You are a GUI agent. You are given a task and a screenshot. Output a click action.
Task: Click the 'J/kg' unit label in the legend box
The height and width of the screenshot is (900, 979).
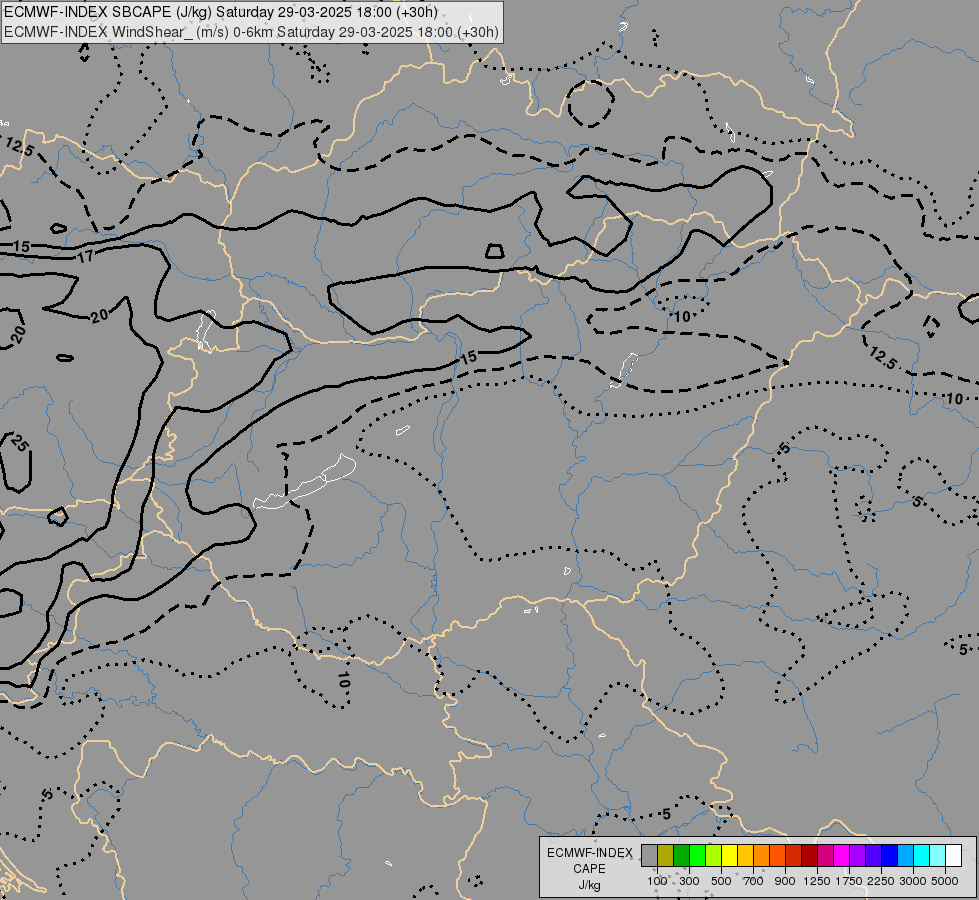589,885
